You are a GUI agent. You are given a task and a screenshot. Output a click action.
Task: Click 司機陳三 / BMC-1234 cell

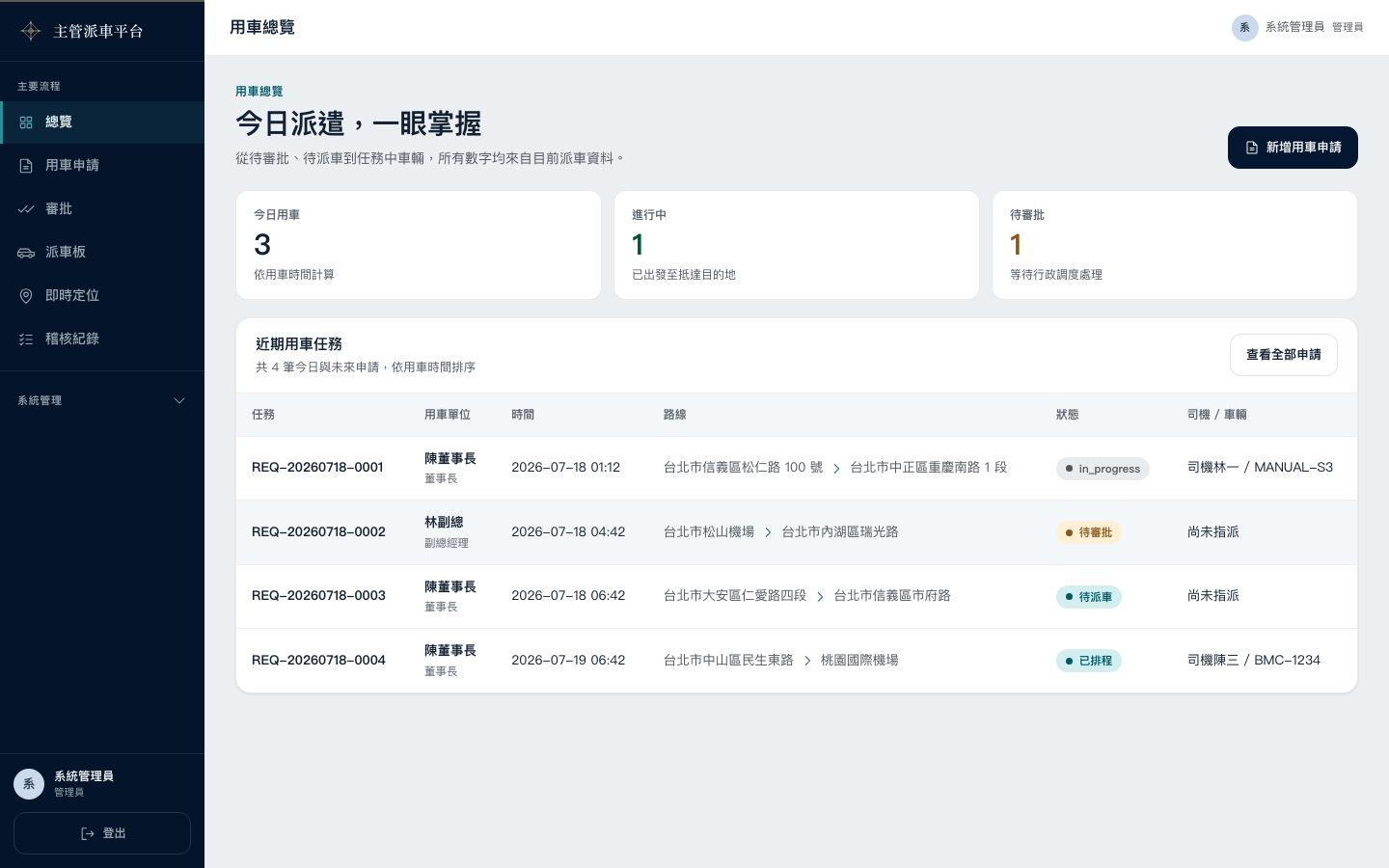tap(1254, 661)
